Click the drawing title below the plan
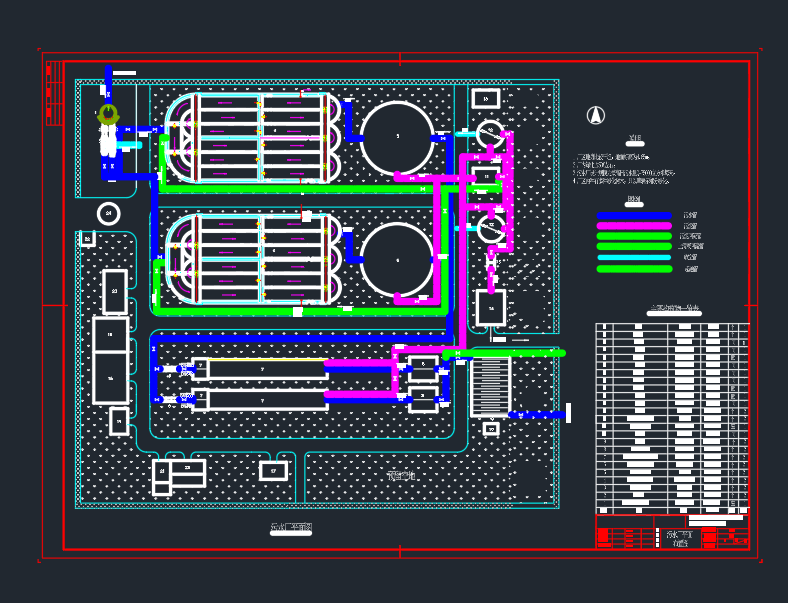This screenshot has width=788, height=603. (x=291, y=528)
